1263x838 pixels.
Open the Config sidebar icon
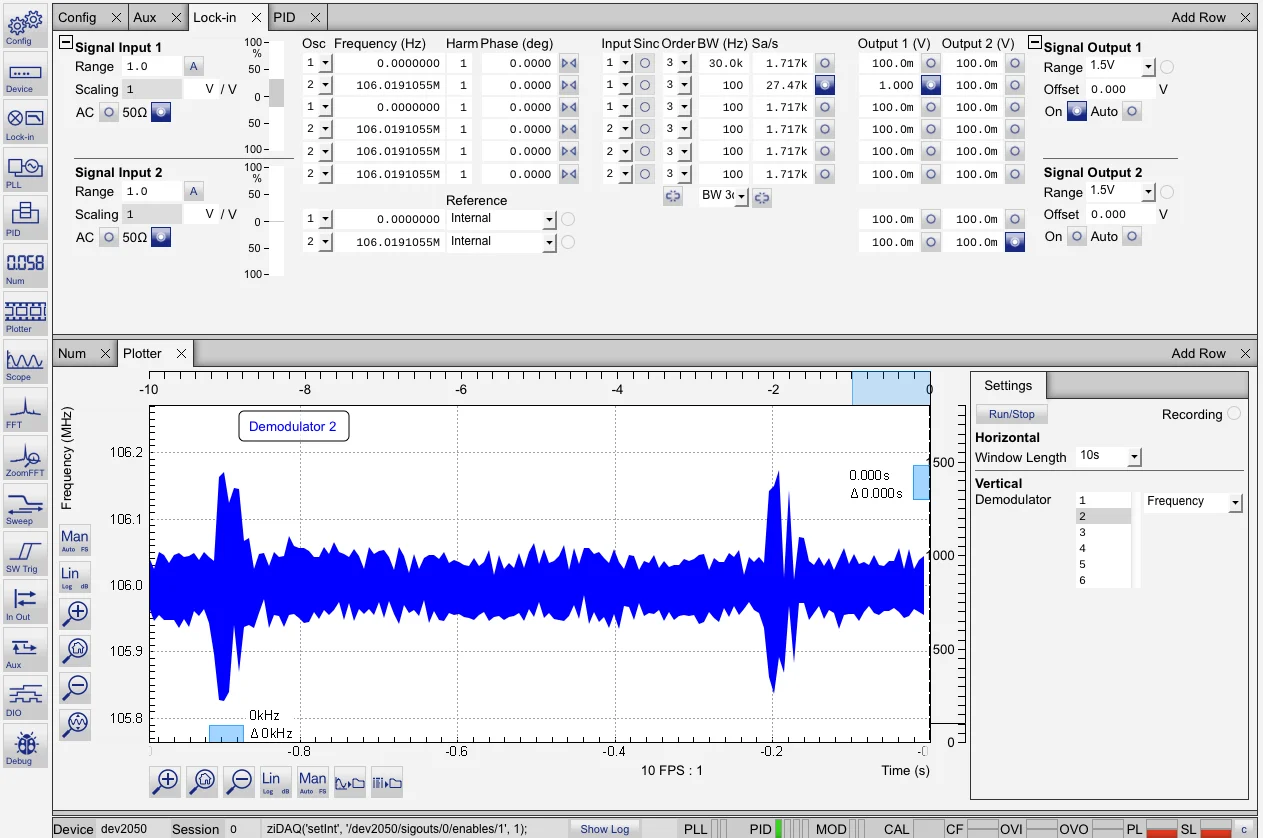24,24
